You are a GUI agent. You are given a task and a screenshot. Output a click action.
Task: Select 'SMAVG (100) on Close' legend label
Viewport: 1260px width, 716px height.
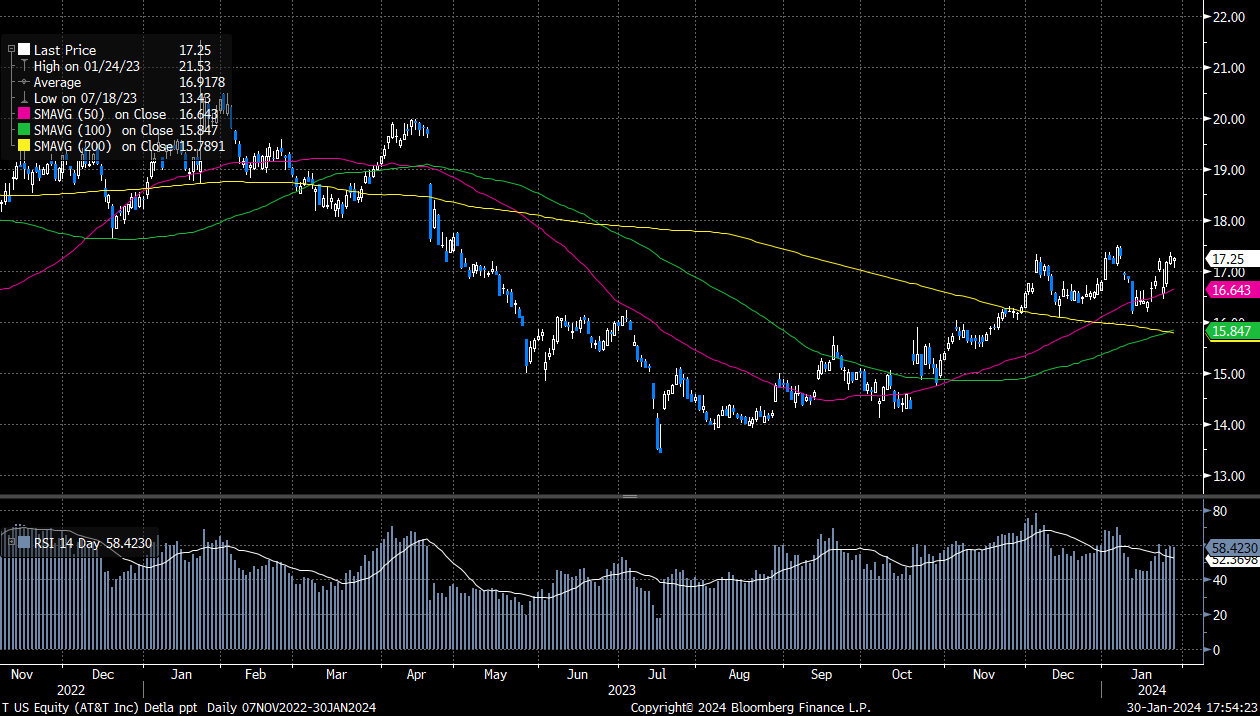pos(104,130)
